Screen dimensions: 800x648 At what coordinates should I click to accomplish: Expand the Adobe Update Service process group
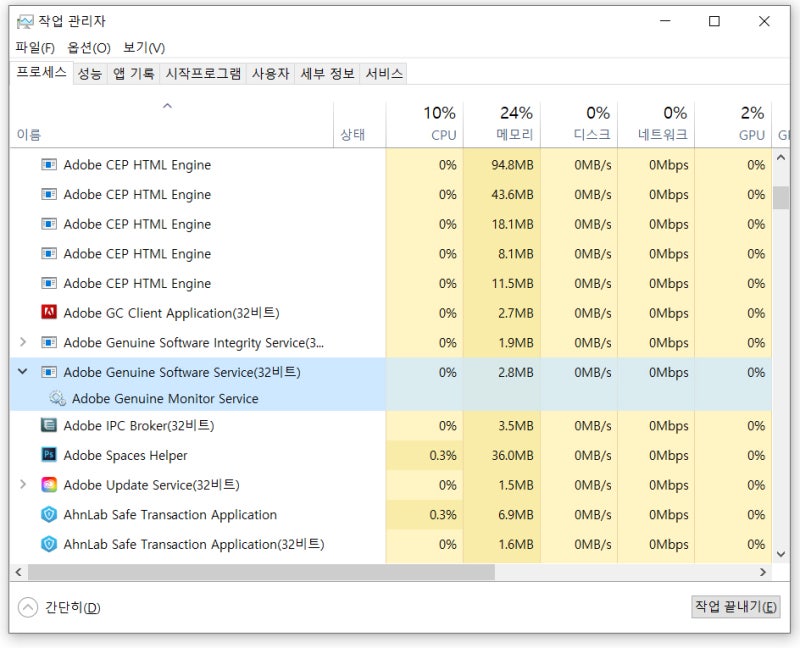tap(22, 484)
